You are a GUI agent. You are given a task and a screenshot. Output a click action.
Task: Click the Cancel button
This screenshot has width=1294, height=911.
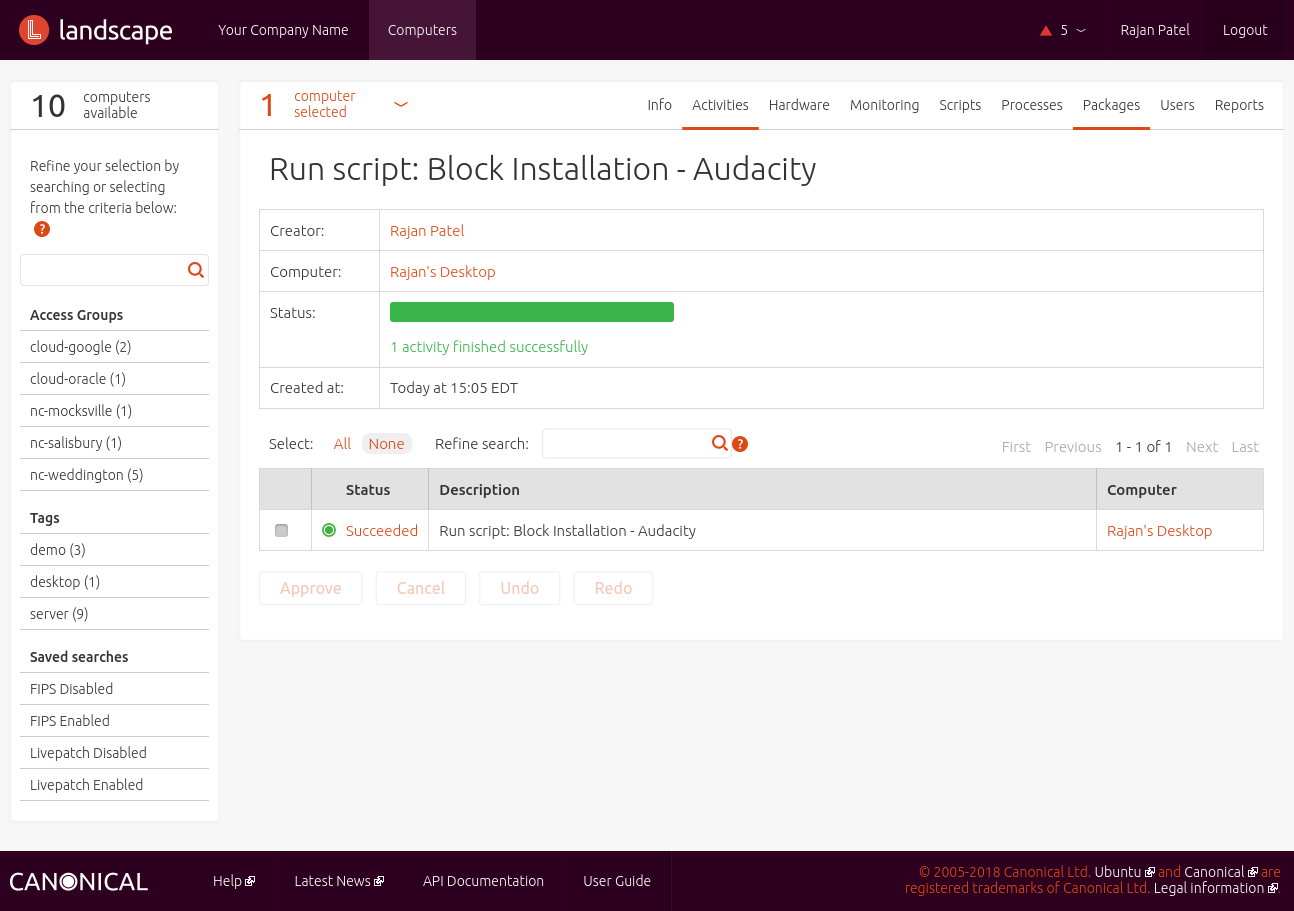[x=420, y=588]
